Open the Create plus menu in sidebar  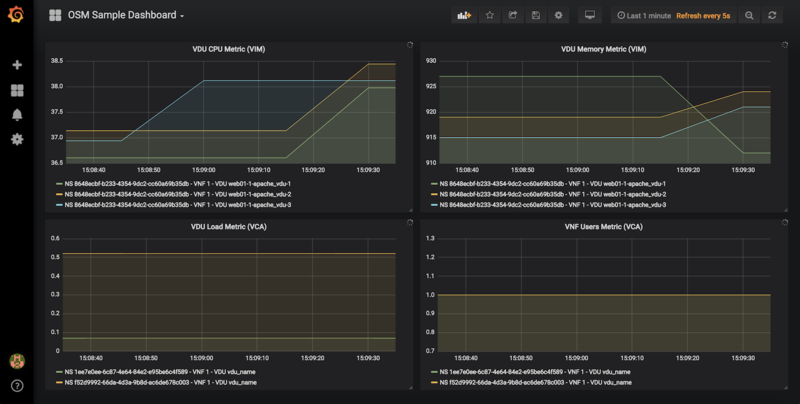[x=17, y=65]
